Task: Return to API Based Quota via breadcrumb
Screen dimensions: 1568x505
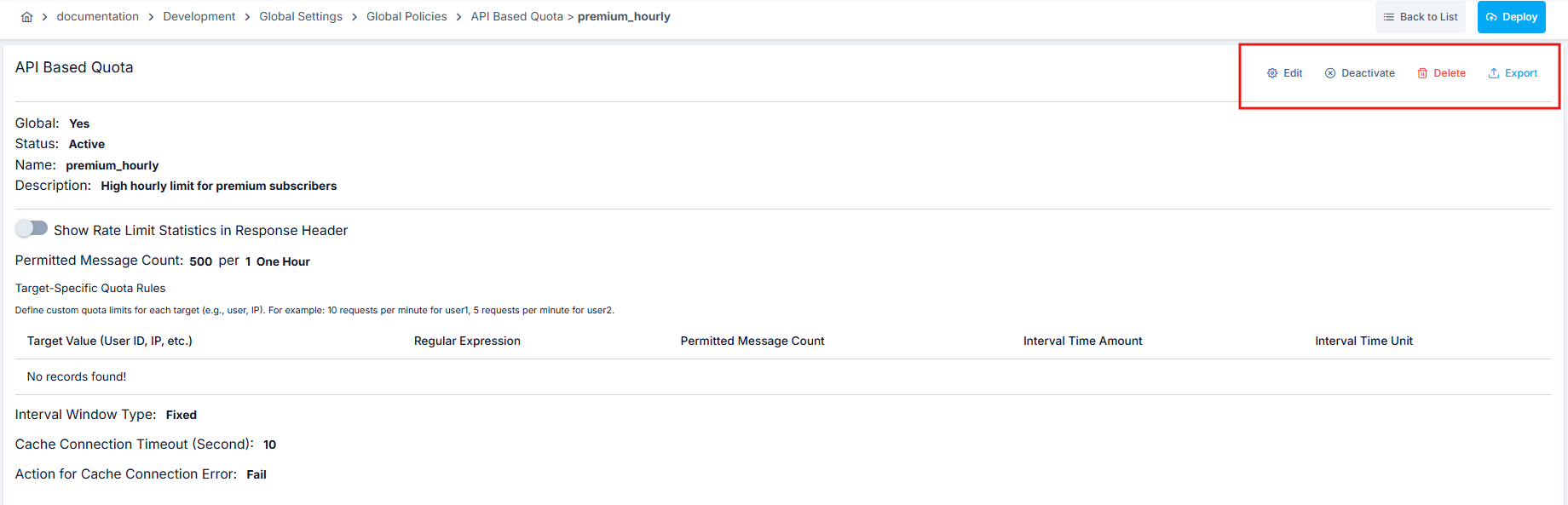Action: pyautogui.click(x=516, y=17)
